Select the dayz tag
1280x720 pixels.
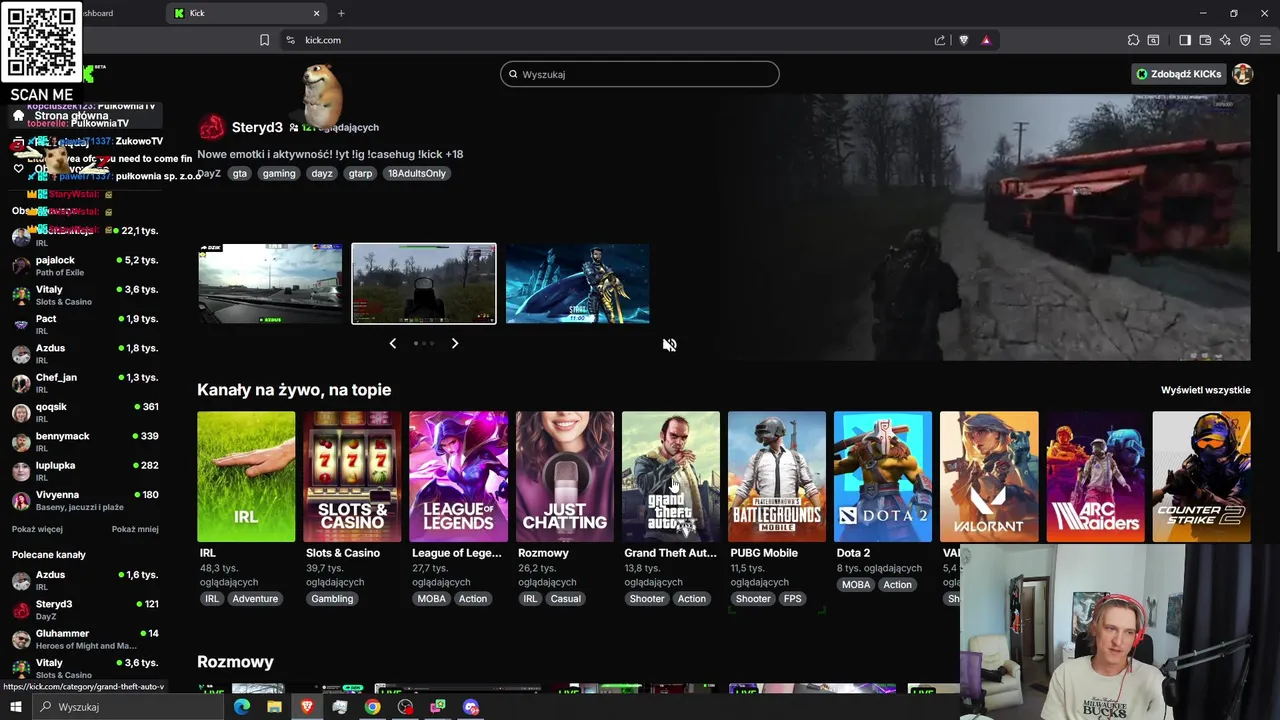coord(321,173)
